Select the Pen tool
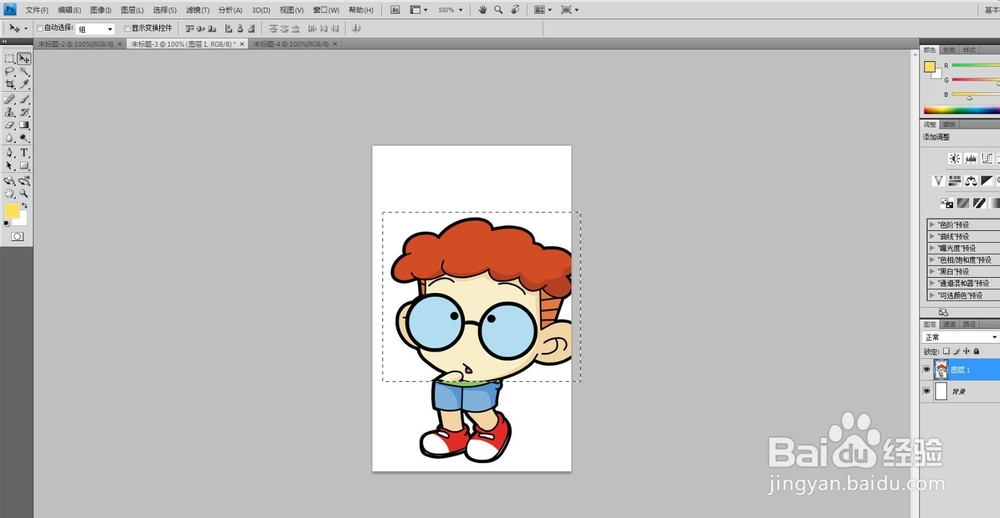The height and width of the screenshot is (518, 1000). pyautogui.click(x=10, y=152)
